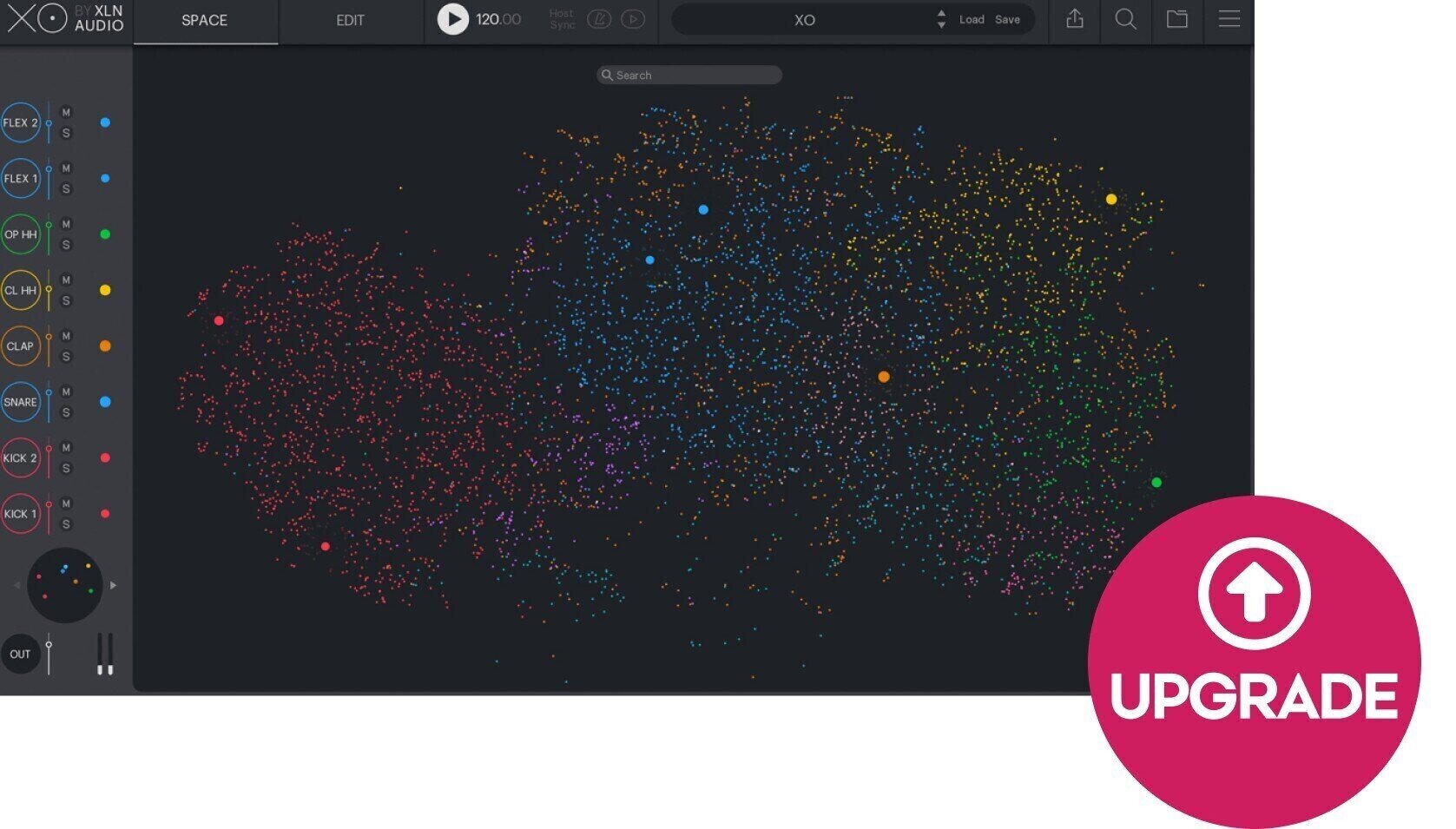Switch to the SPACE tab
Viewport: 1456px width, 829px height.
pyautogui.click(x=204, y=21)
